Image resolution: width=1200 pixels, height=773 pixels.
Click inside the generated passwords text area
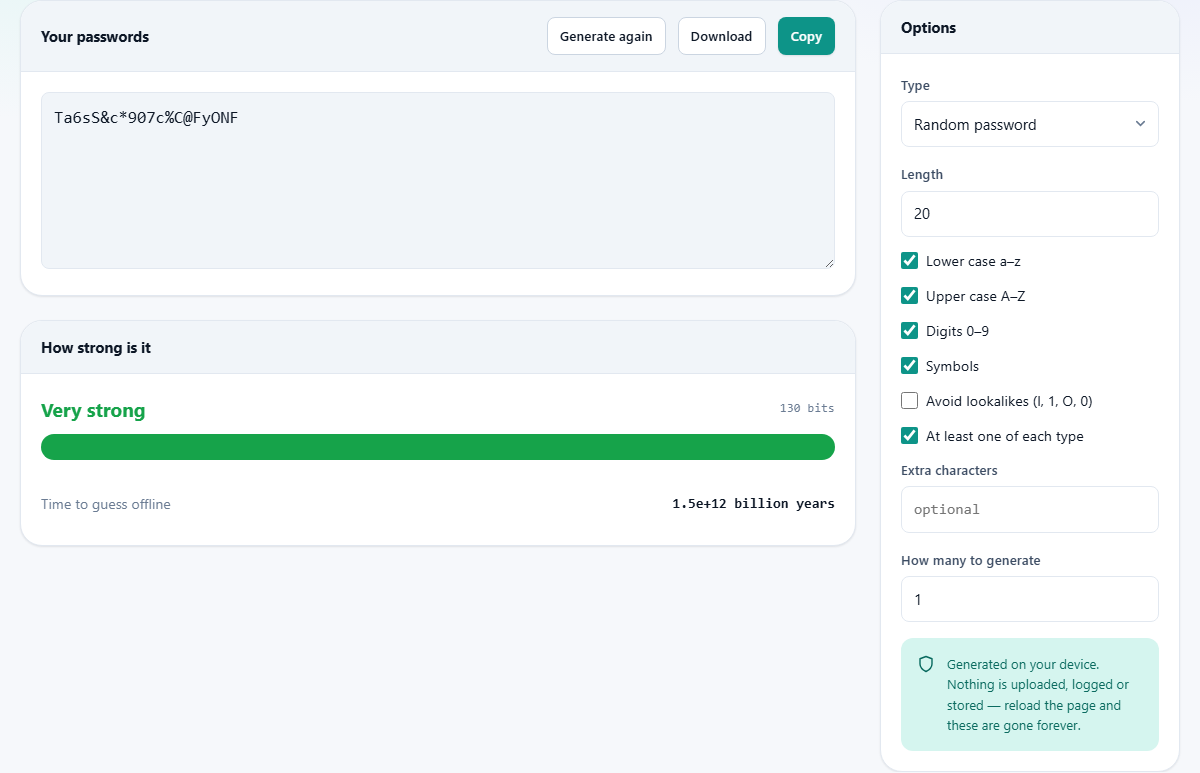click(438, 180)
